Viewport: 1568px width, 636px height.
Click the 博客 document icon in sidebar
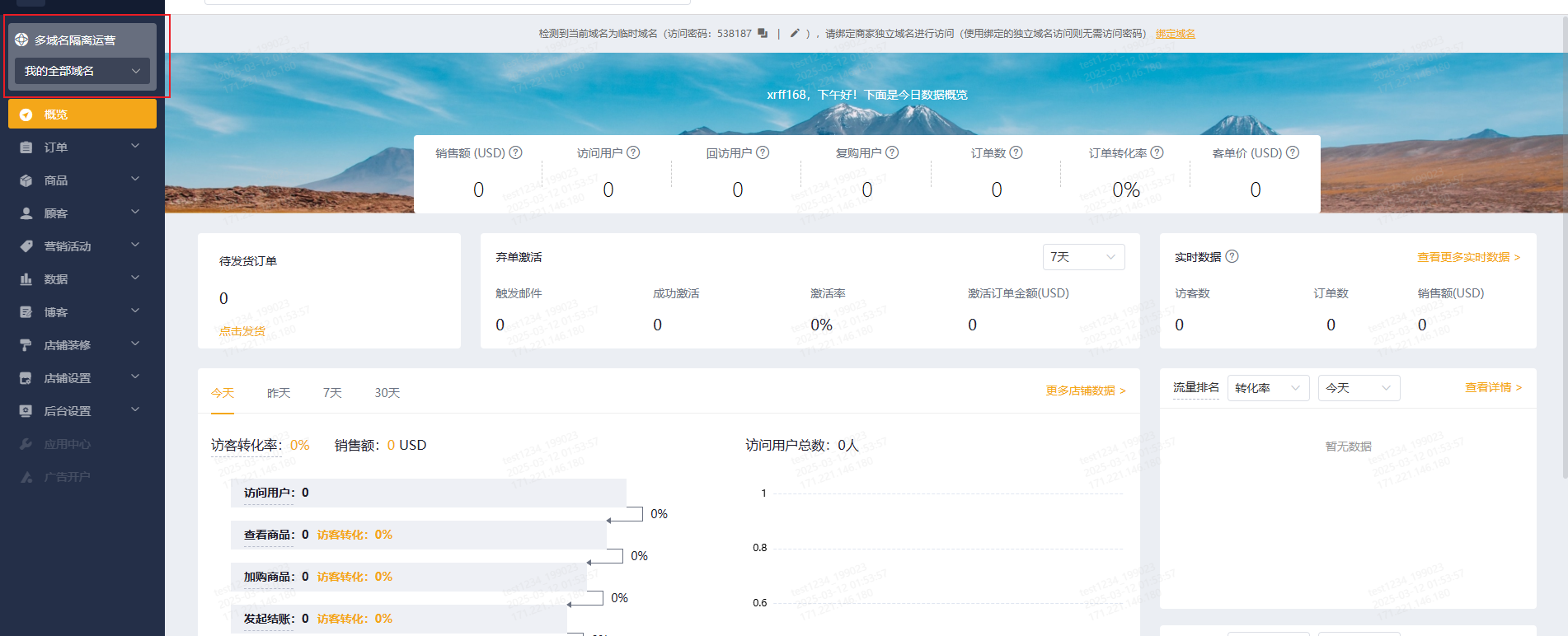tap(26, 312)
